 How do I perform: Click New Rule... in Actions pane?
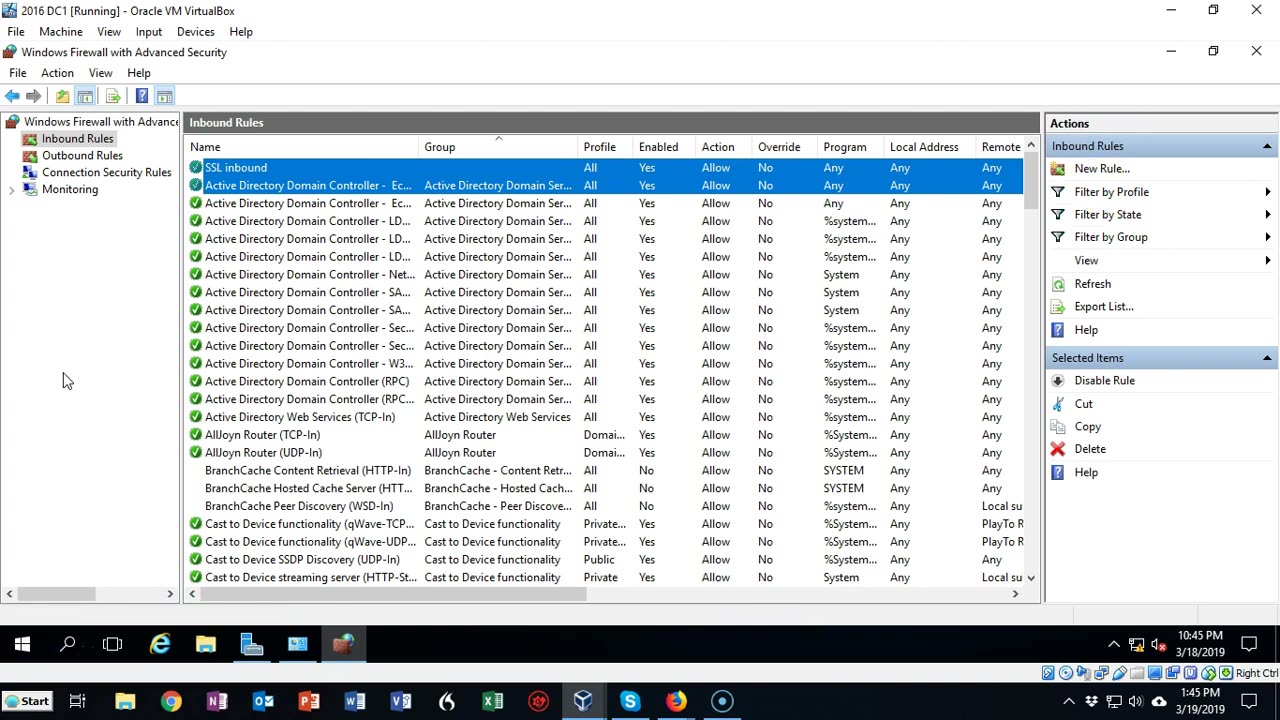[1102, 169]
